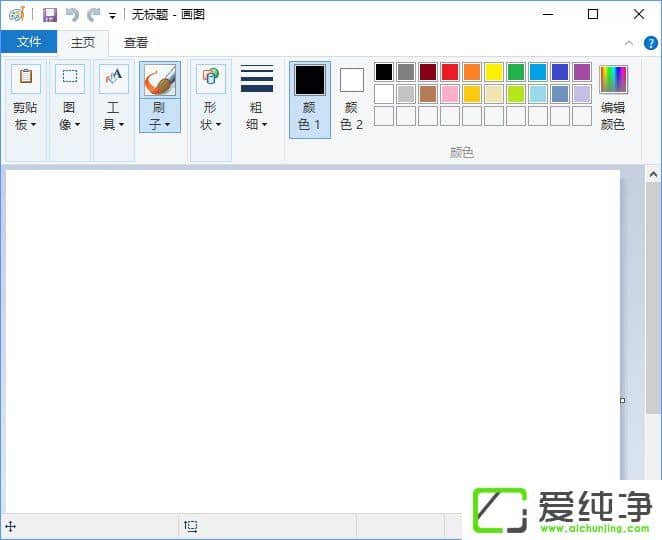
Task: Click the shapes icon
Action: tap(211, 78)
